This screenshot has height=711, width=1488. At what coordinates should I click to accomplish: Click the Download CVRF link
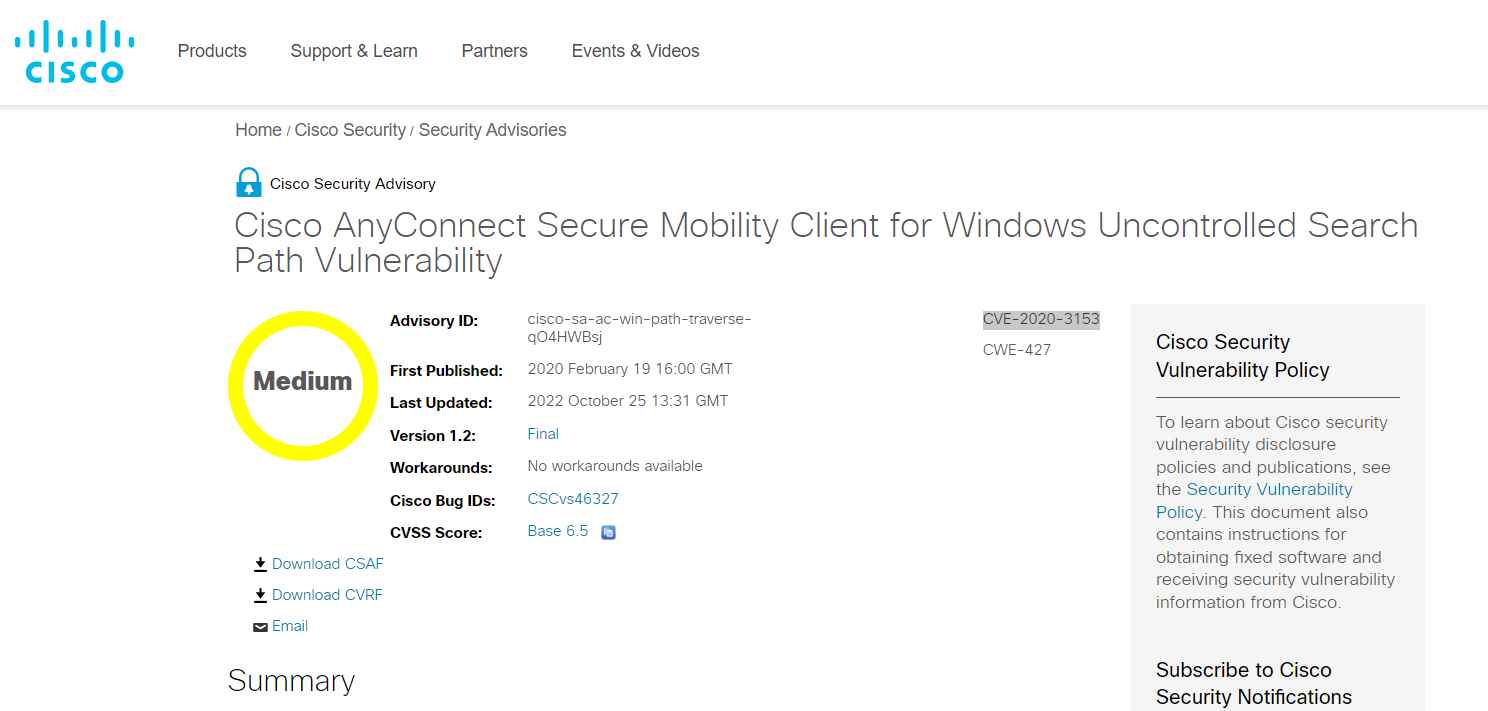click(x=327, y=594)
